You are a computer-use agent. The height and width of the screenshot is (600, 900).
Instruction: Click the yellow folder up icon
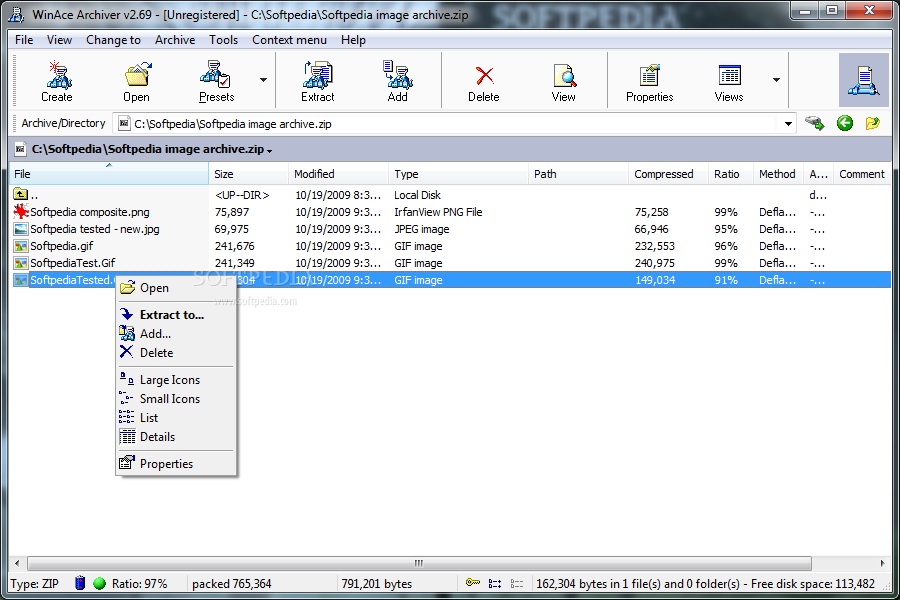point(872,123)
